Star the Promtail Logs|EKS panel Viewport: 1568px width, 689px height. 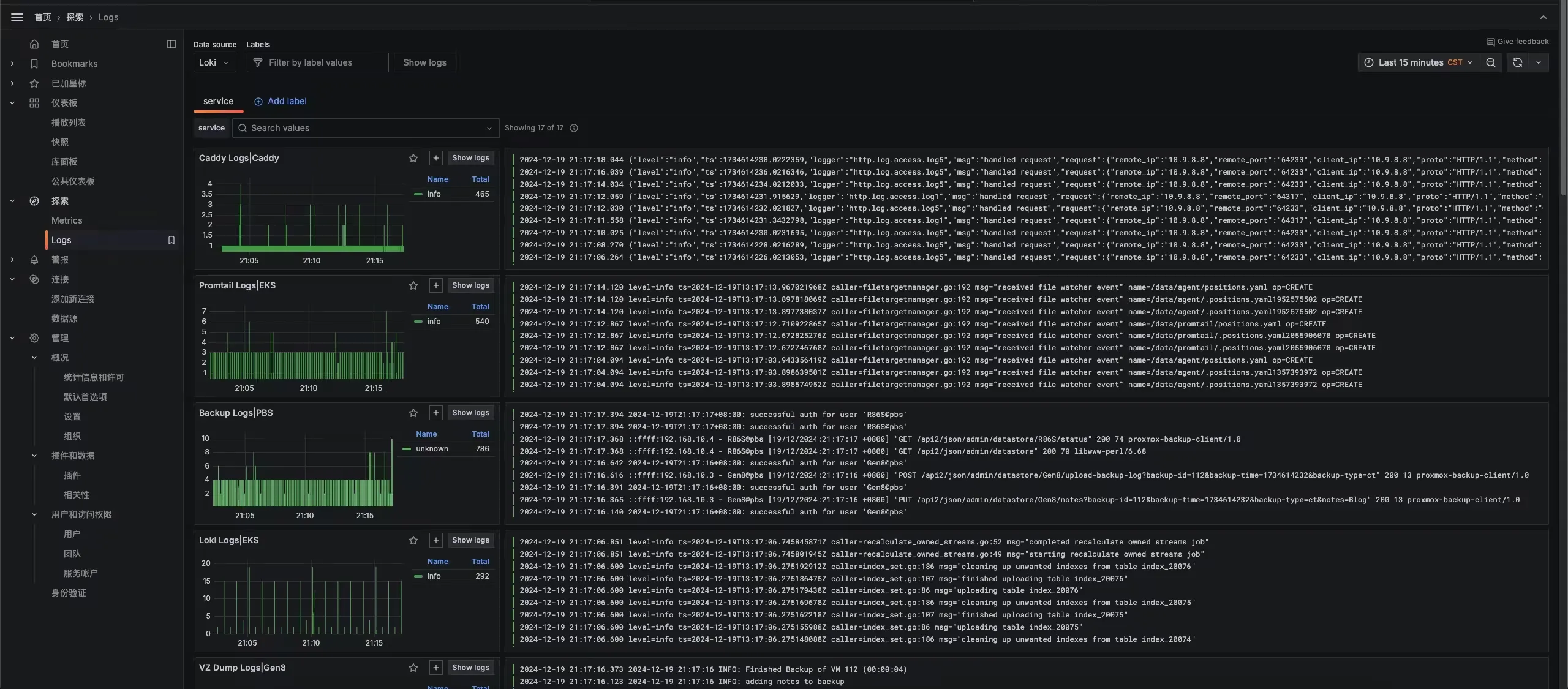(x=413, y=285)
